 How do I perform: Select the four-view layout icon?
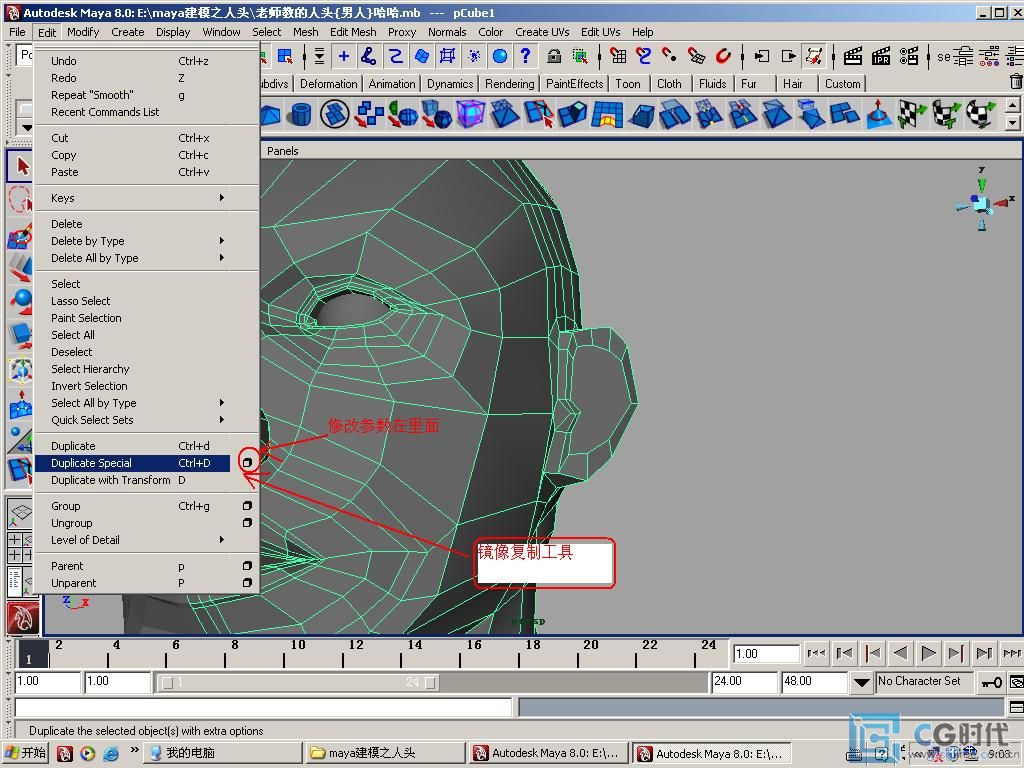(20, 547)
